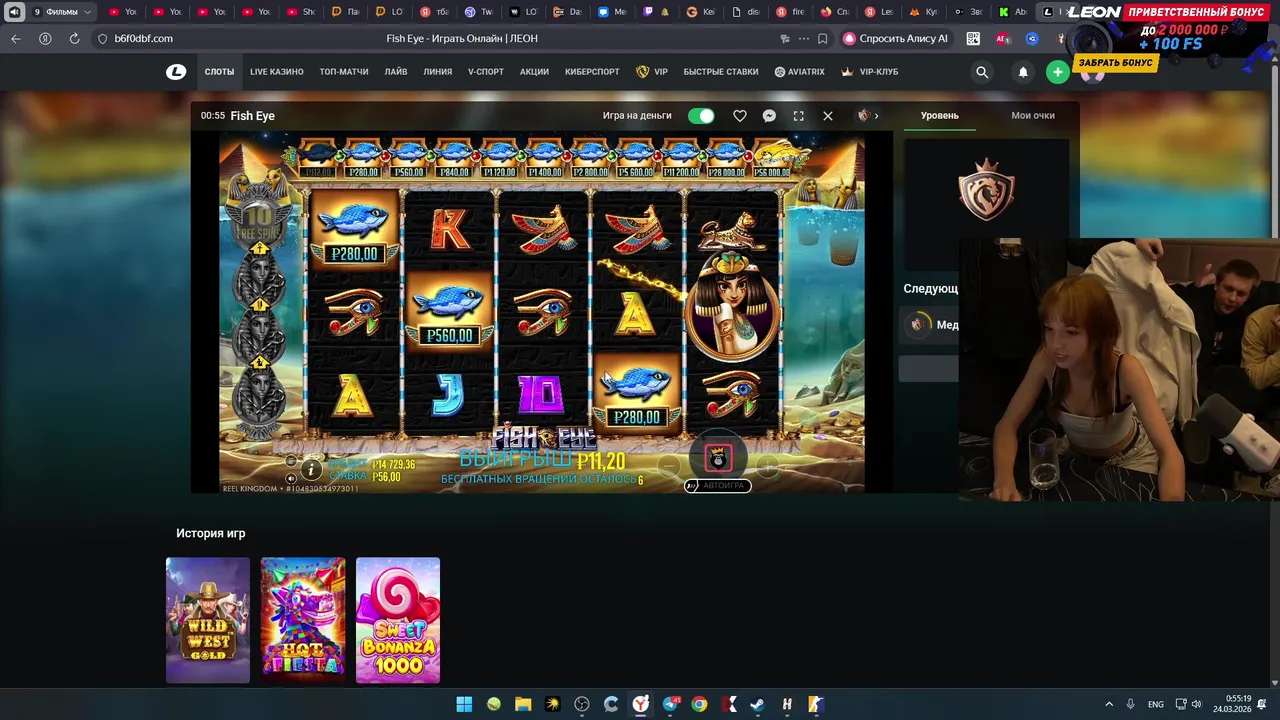Open the slot game menu icon

point(291,461)
